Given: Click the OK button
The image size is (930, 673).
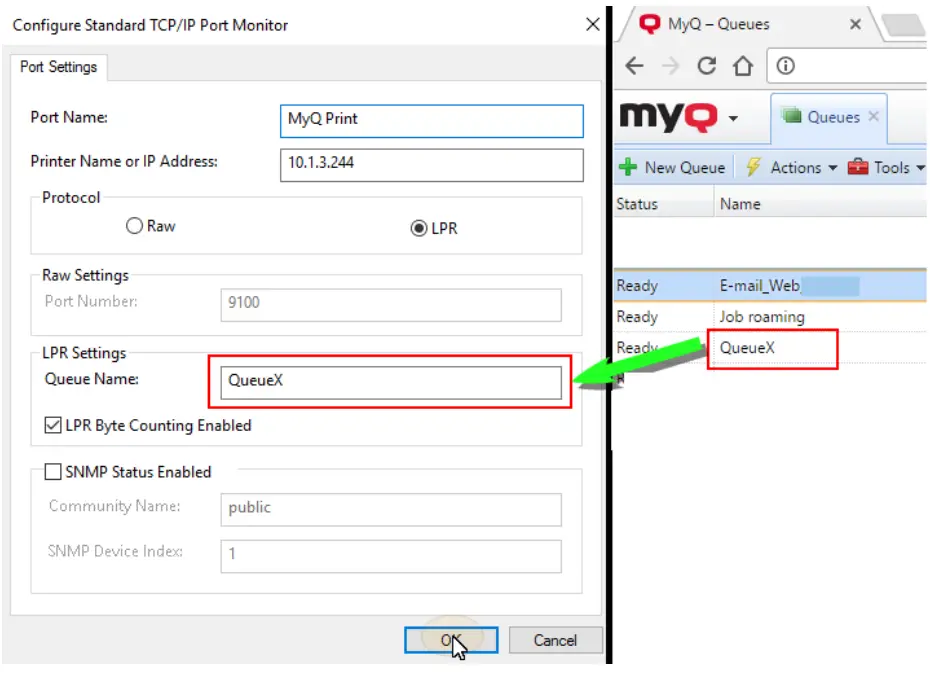Looking at the screenshot, I should tap(452, 640).
